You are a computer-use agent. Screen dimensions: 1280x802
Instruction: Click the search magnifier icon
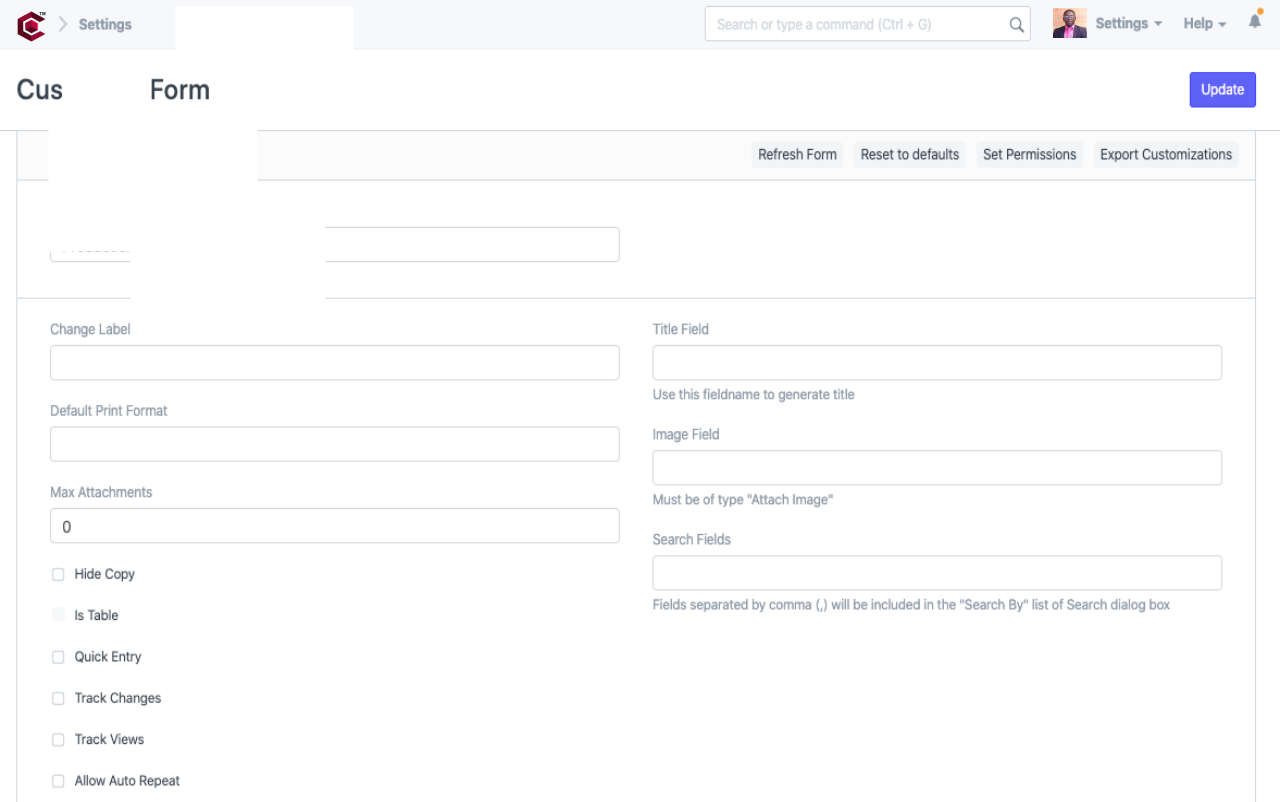point(1016,25)
